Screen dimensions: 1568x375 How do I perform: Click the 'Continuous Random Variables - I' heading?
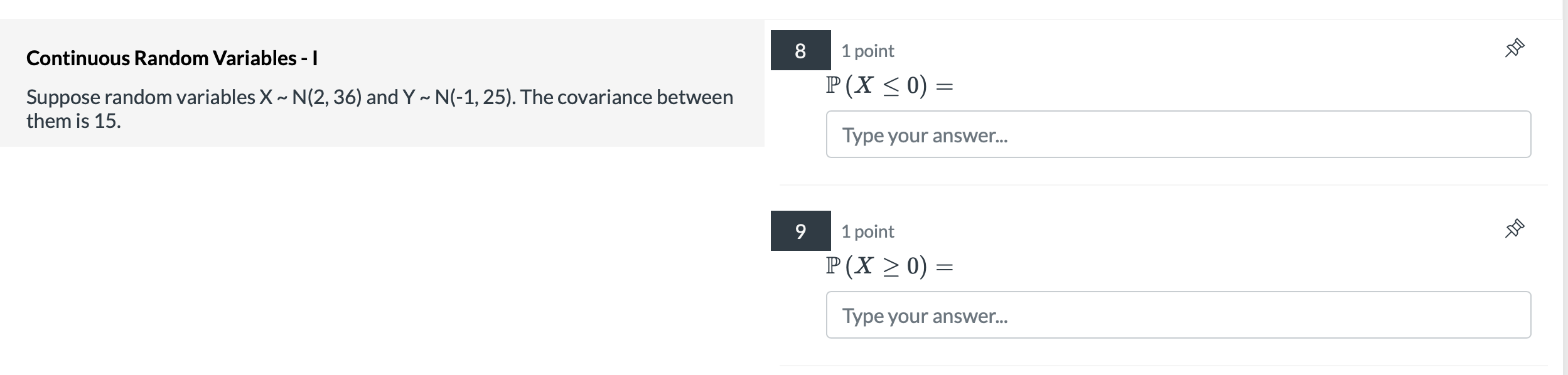tap(172, 58)
